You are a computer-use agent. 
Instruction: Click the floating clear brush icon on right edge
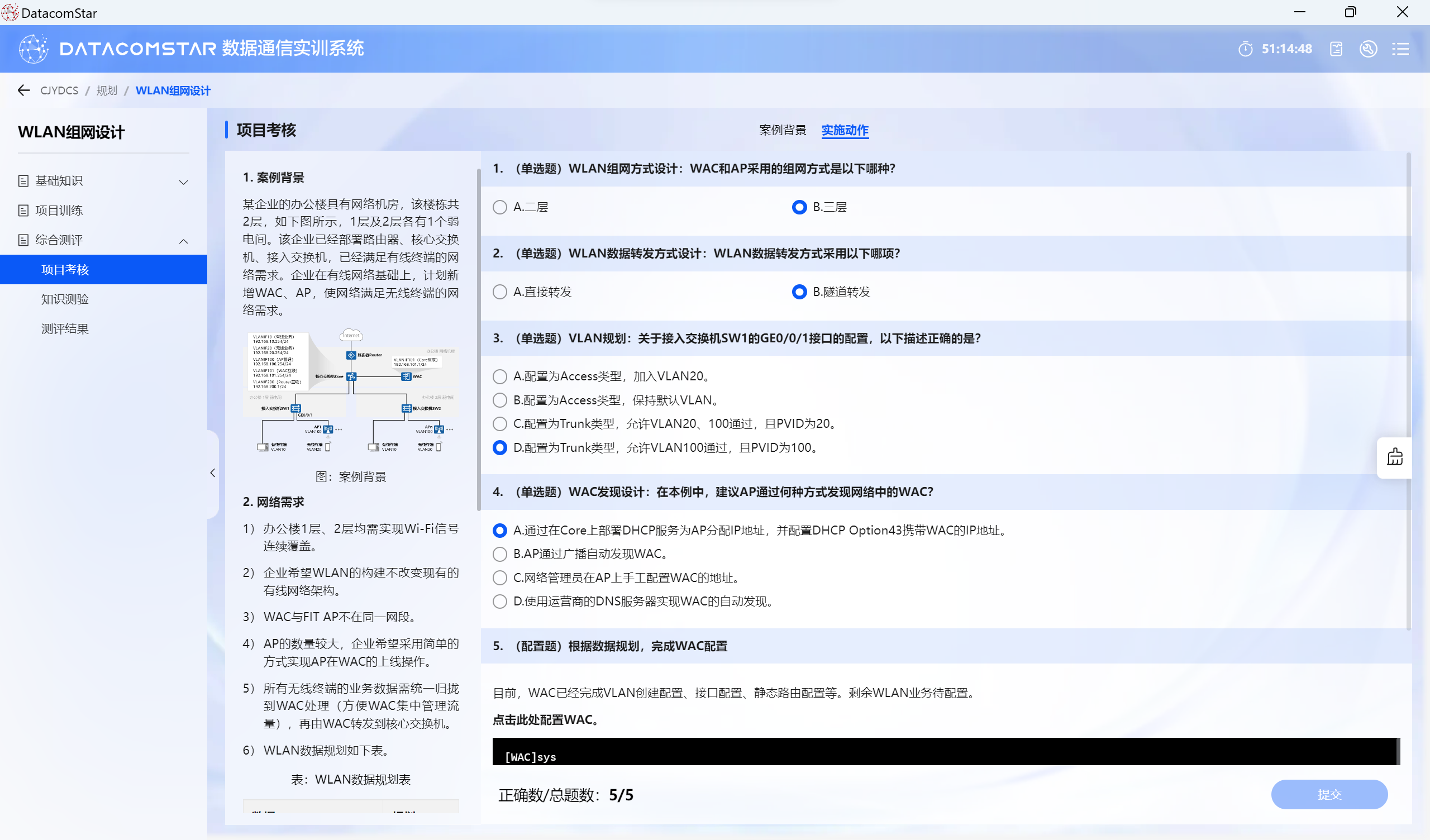pyautogui.click(x=1394, y=457)
